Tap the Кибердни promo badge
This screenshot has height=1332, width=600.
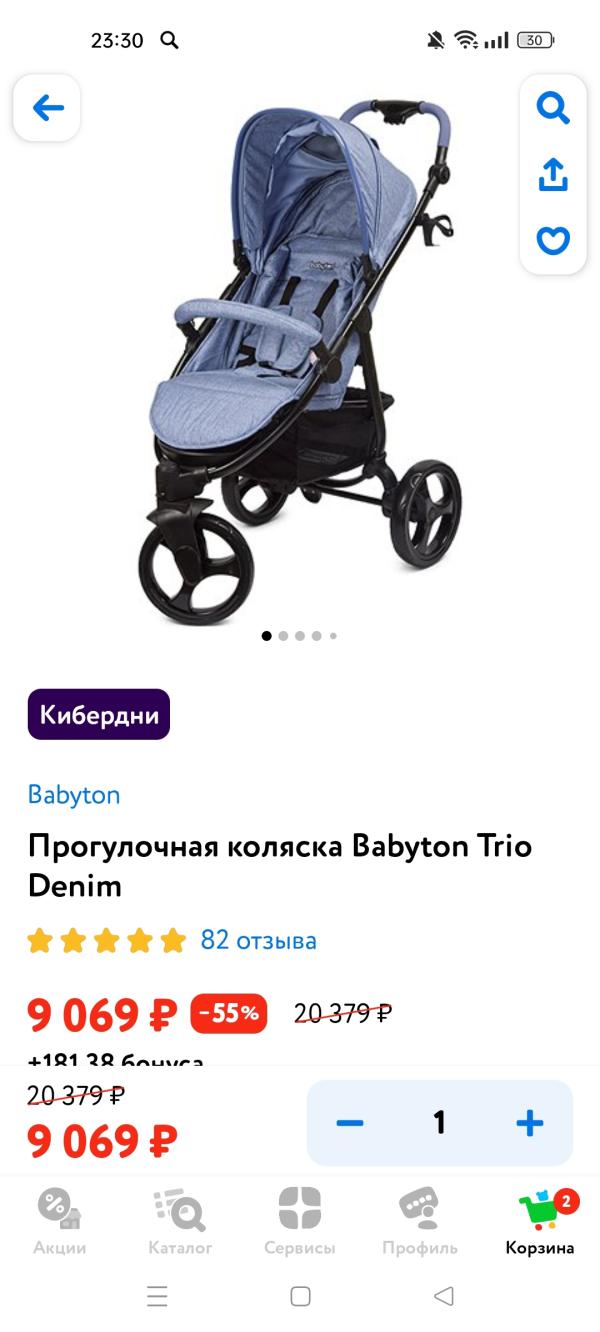99,714
